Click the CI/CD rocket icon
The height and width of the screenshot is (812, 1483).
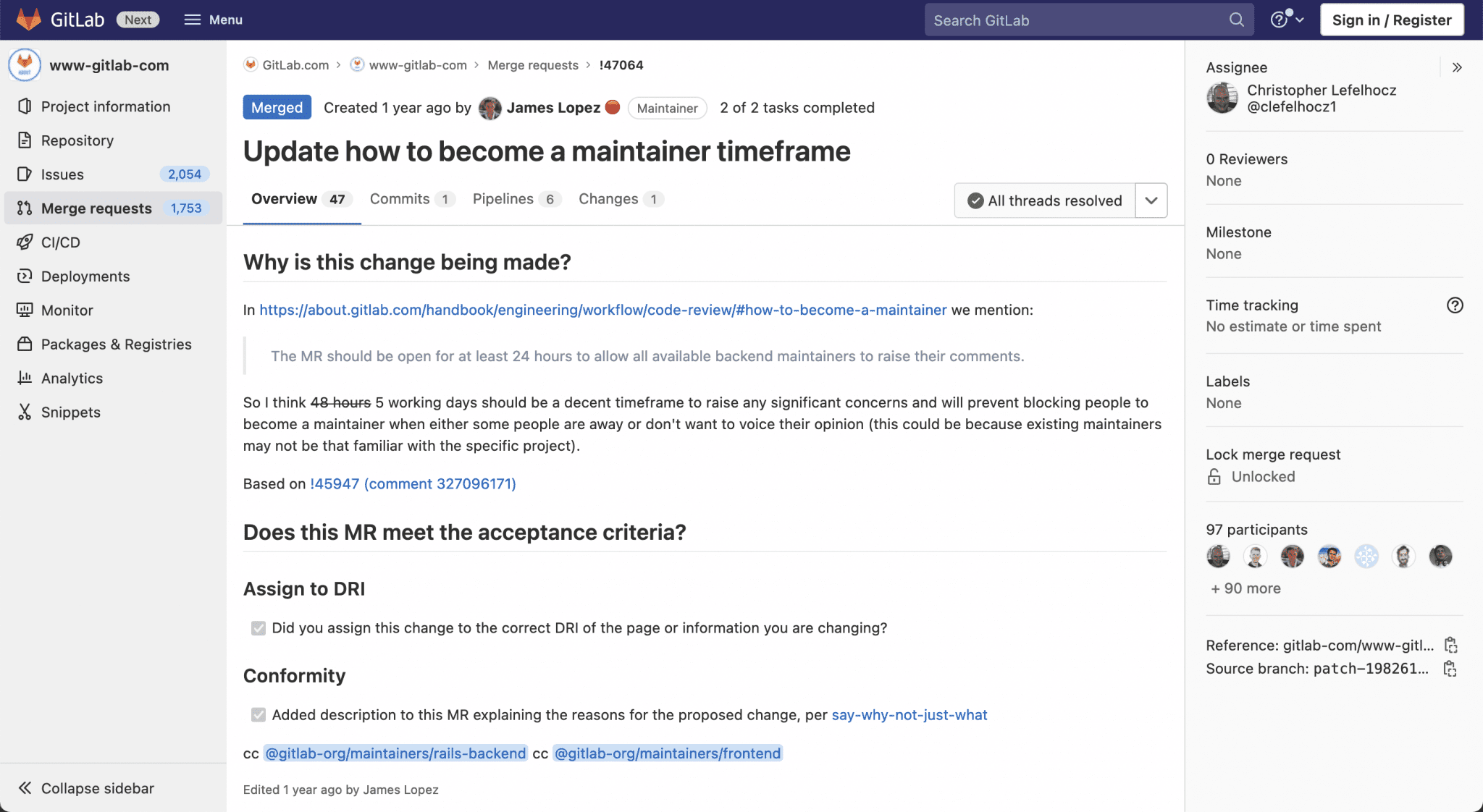coord(25,242)
